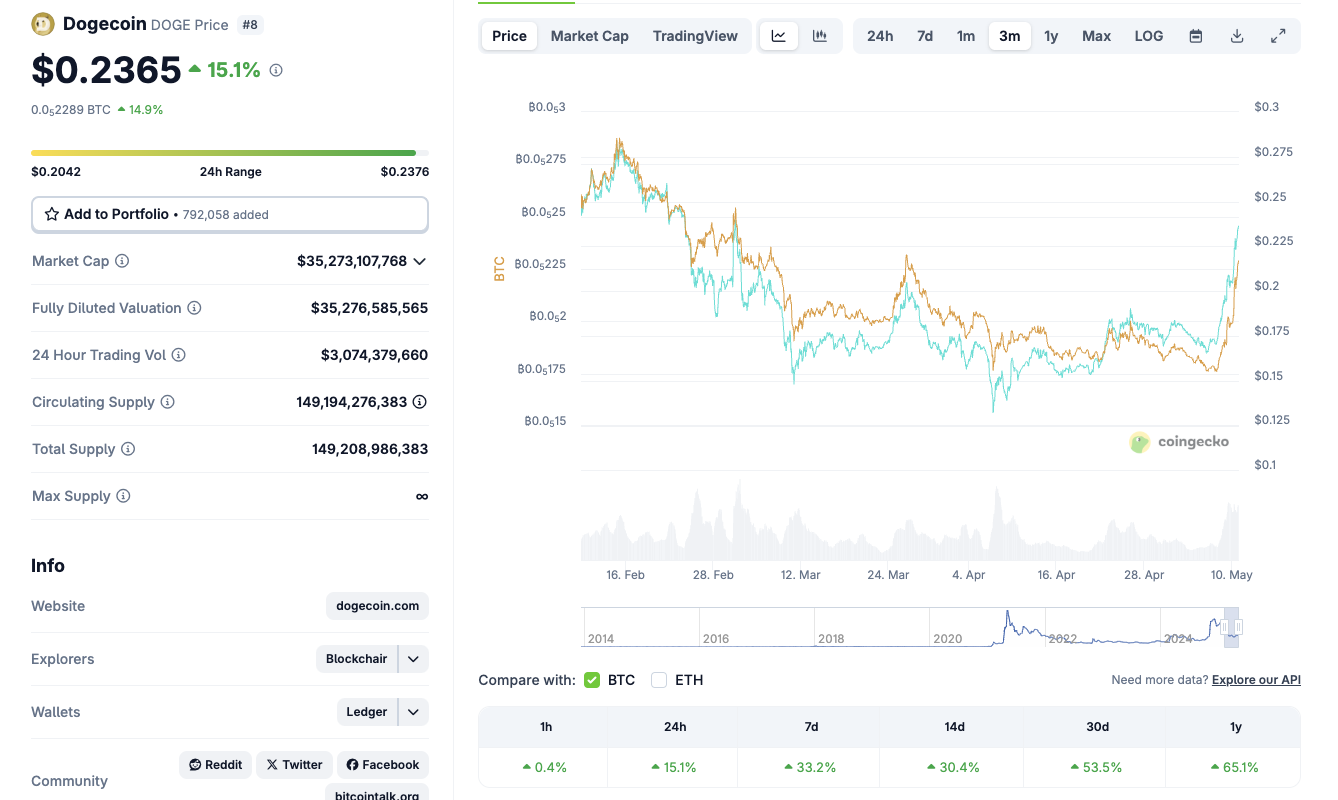Select the 1m time range
Image resolution: width=1338 pixels, height=800 pixels.
[x=966, y=36]
